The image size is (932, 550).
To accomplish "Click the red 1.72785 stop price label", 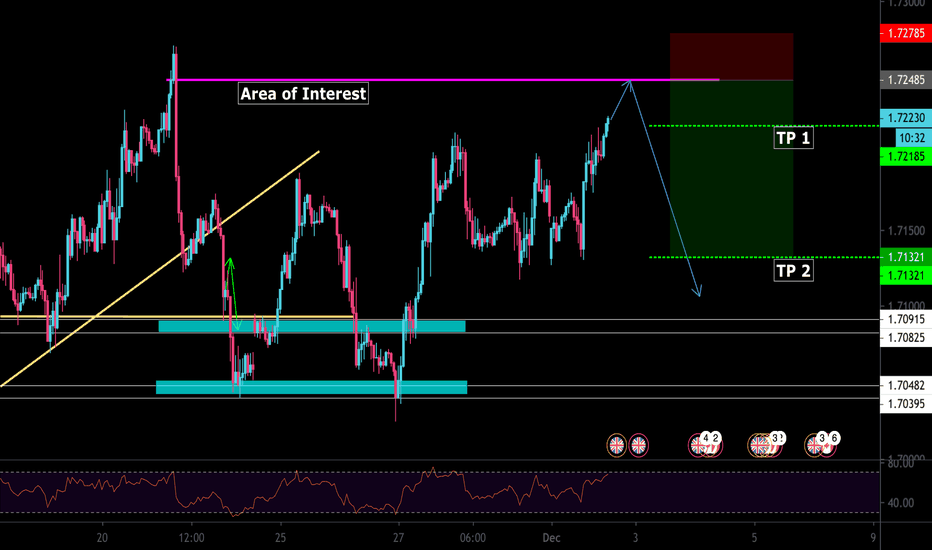I will pyautogui.click(x=905, y=35).
